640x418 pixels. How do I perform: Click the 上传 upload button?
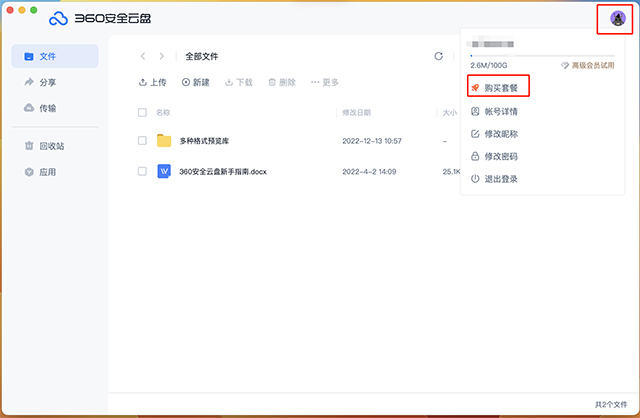[153, 82]
